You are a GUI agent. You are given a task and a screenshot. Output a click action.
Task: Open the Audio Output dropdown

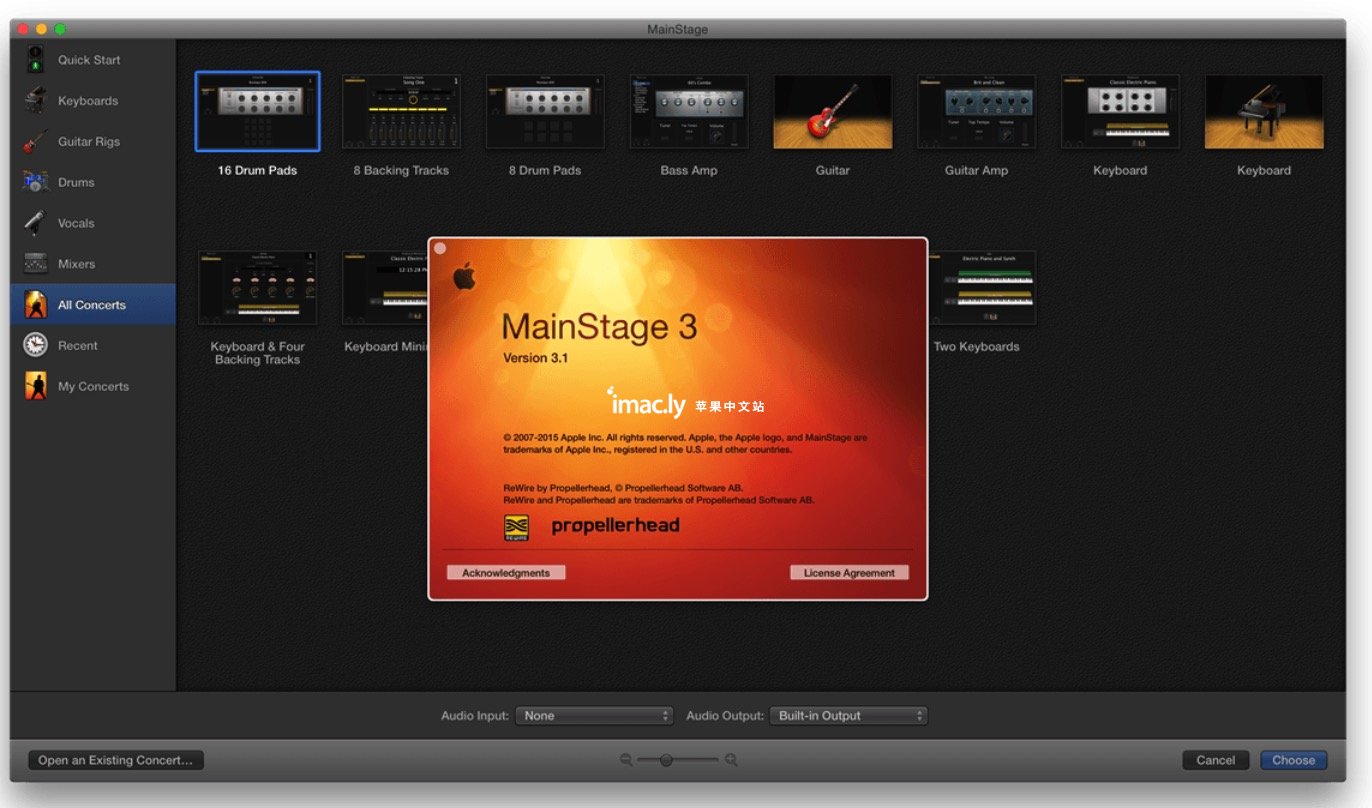849,716
